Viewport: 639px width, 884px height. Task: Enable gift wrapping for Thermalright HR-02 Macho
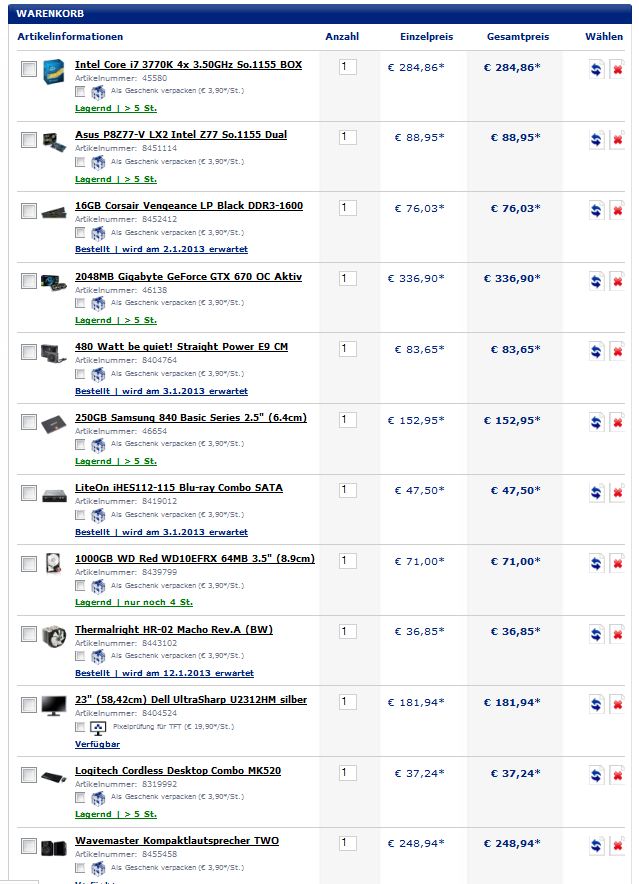(x=80, y=656)
